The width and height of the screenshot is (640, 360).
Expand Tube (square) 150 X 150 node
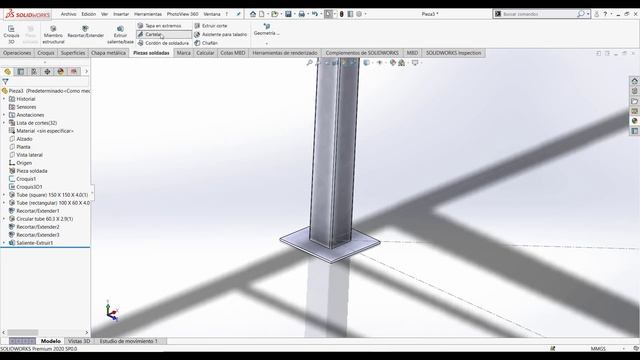pos(4,195)
